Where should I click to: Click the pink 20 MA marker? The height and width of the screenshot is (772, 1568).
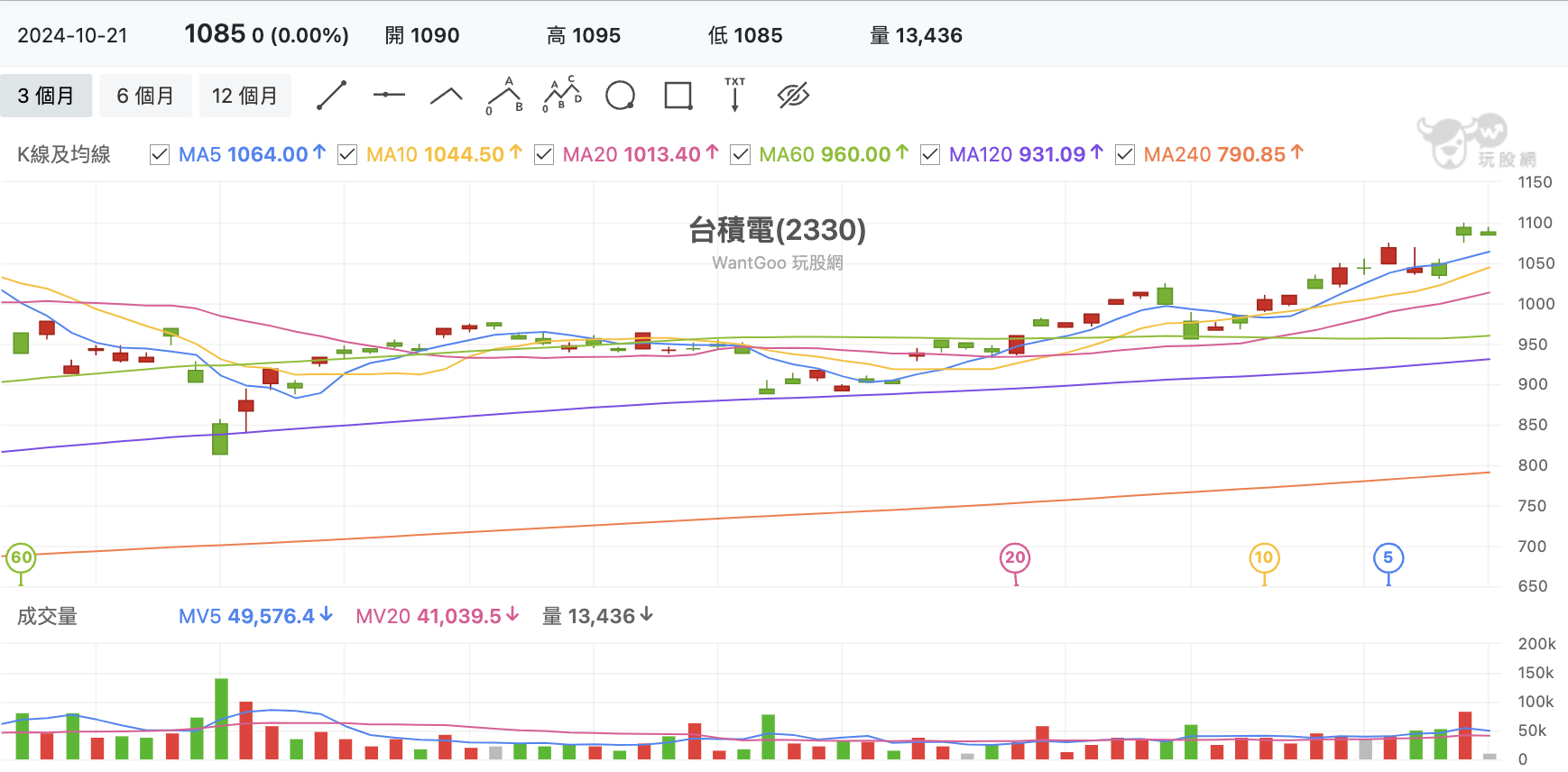[x=1015, y=557]
